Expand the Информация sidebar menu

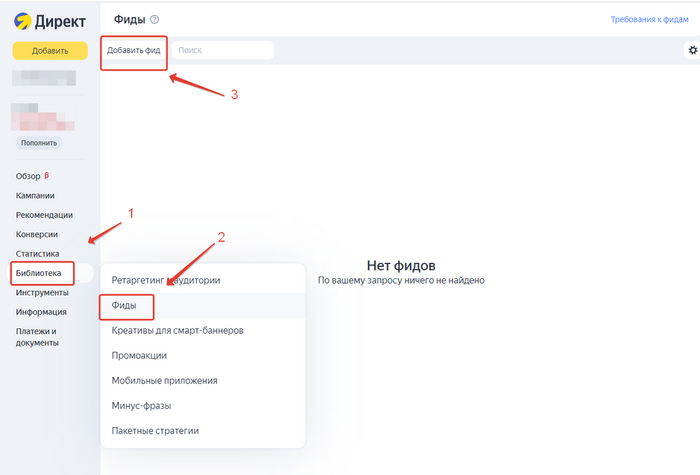click(x=41, y=311)
